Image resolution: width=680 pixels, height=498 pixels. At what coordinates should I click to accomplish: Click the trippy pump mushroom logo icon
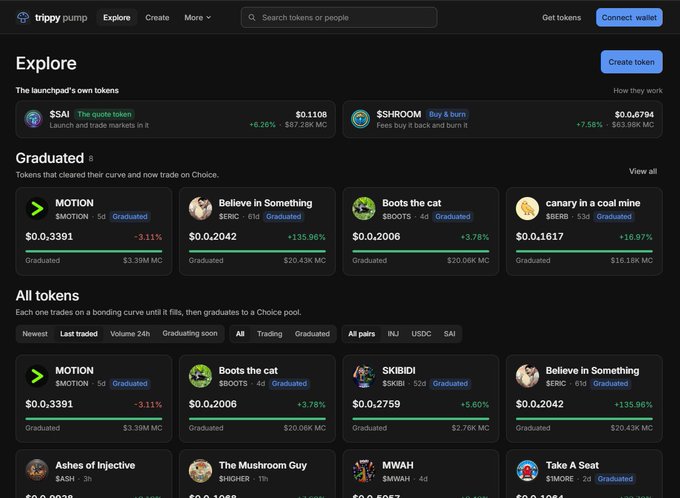pos(23,17)
